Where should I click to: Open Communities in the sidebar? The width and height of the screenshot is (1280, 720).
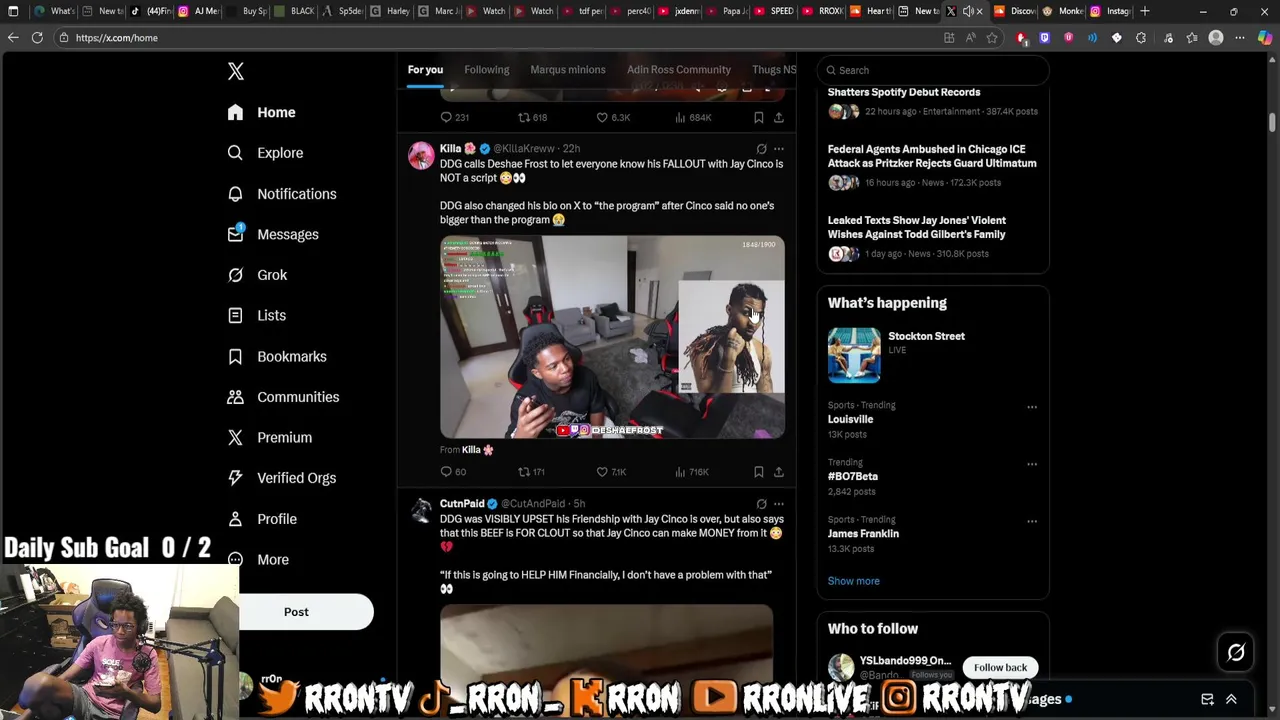283,397
